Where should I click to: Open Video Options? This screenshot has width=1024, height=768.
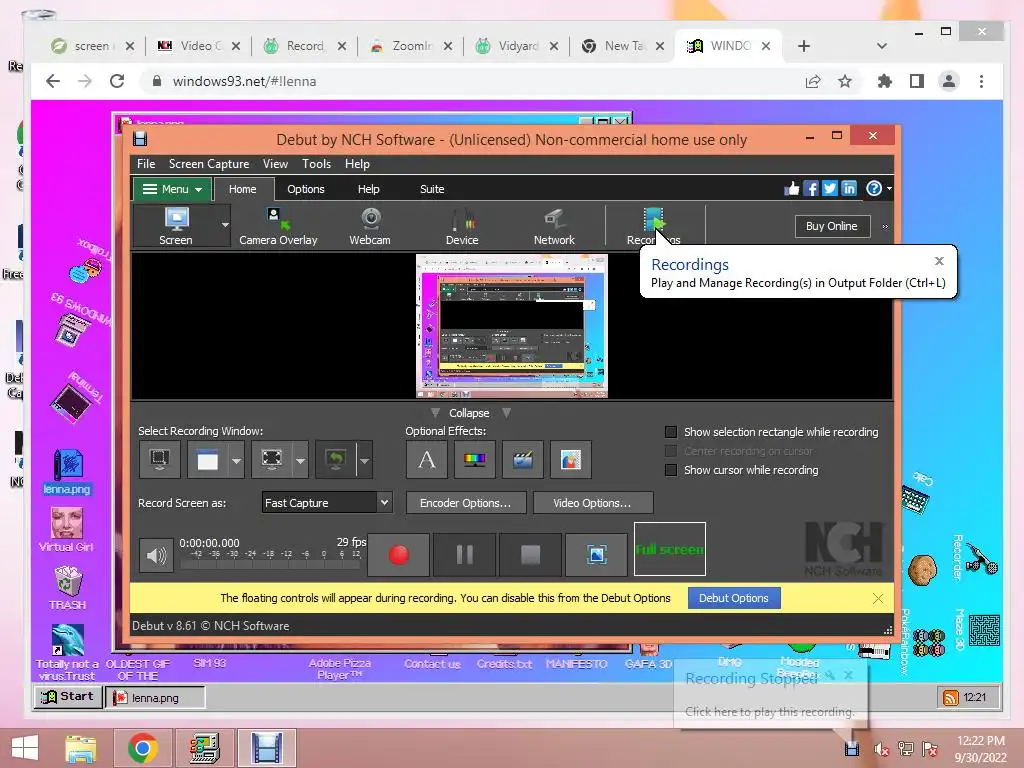click(x=592, y=503)
